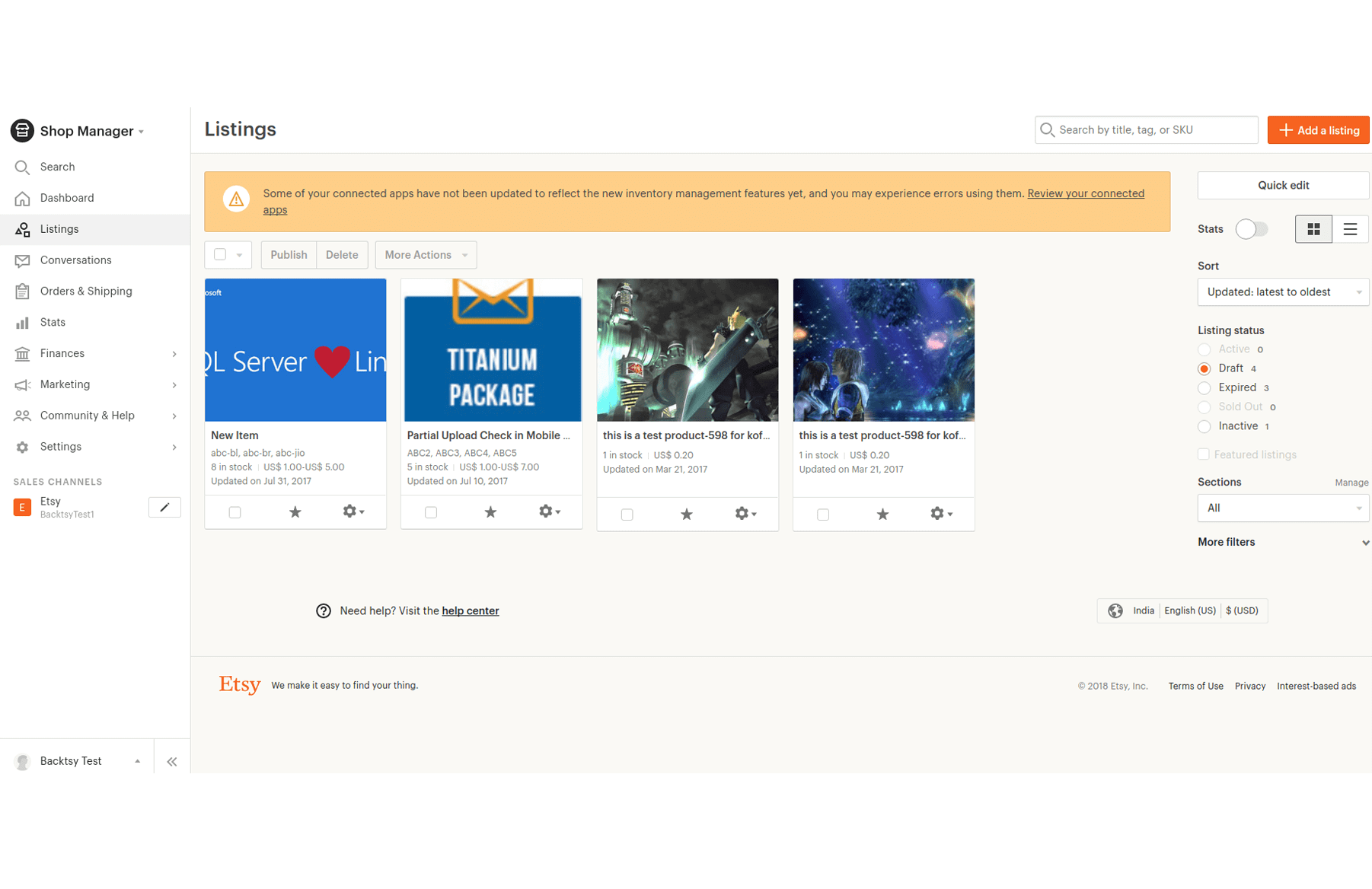Select the Inactive listing status radio
This screenshot has width=1372, height=889.
pos(1204,427)
